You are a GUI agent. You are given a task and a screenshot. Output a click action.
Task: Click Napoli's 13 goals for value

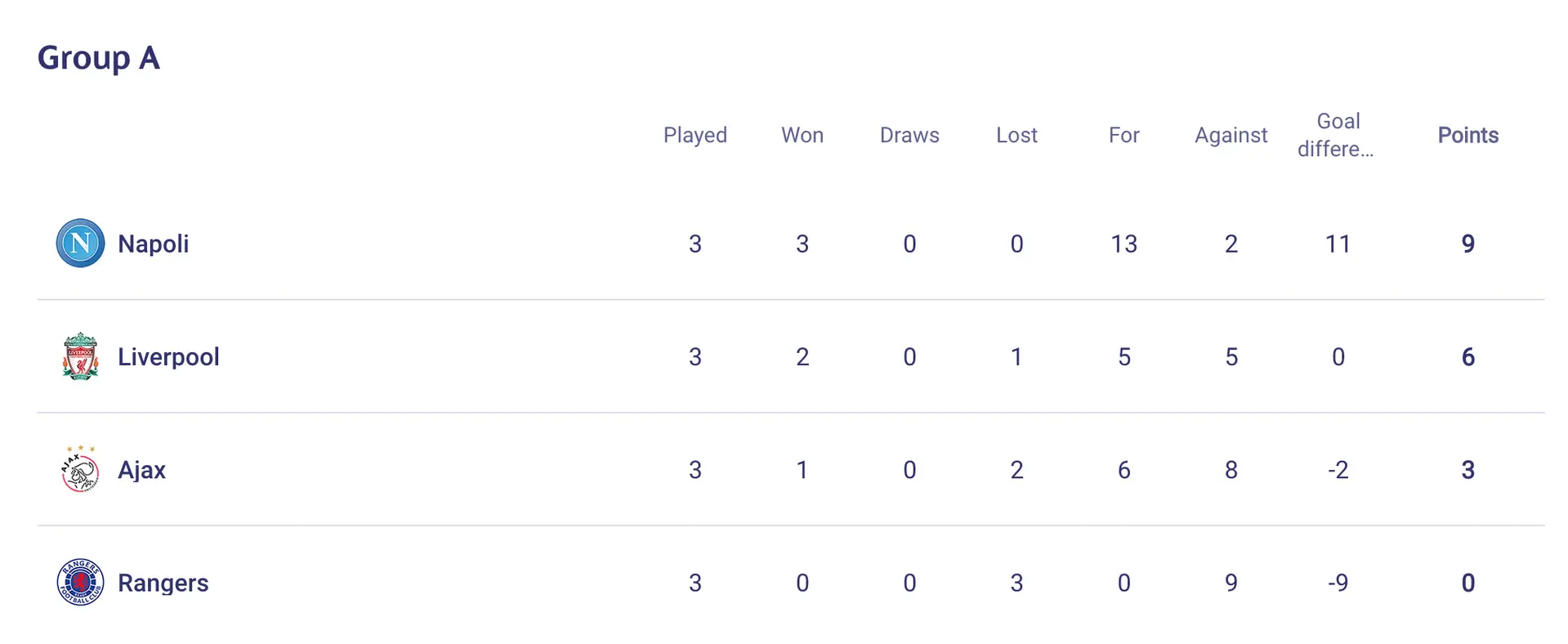coord(1124,244)
